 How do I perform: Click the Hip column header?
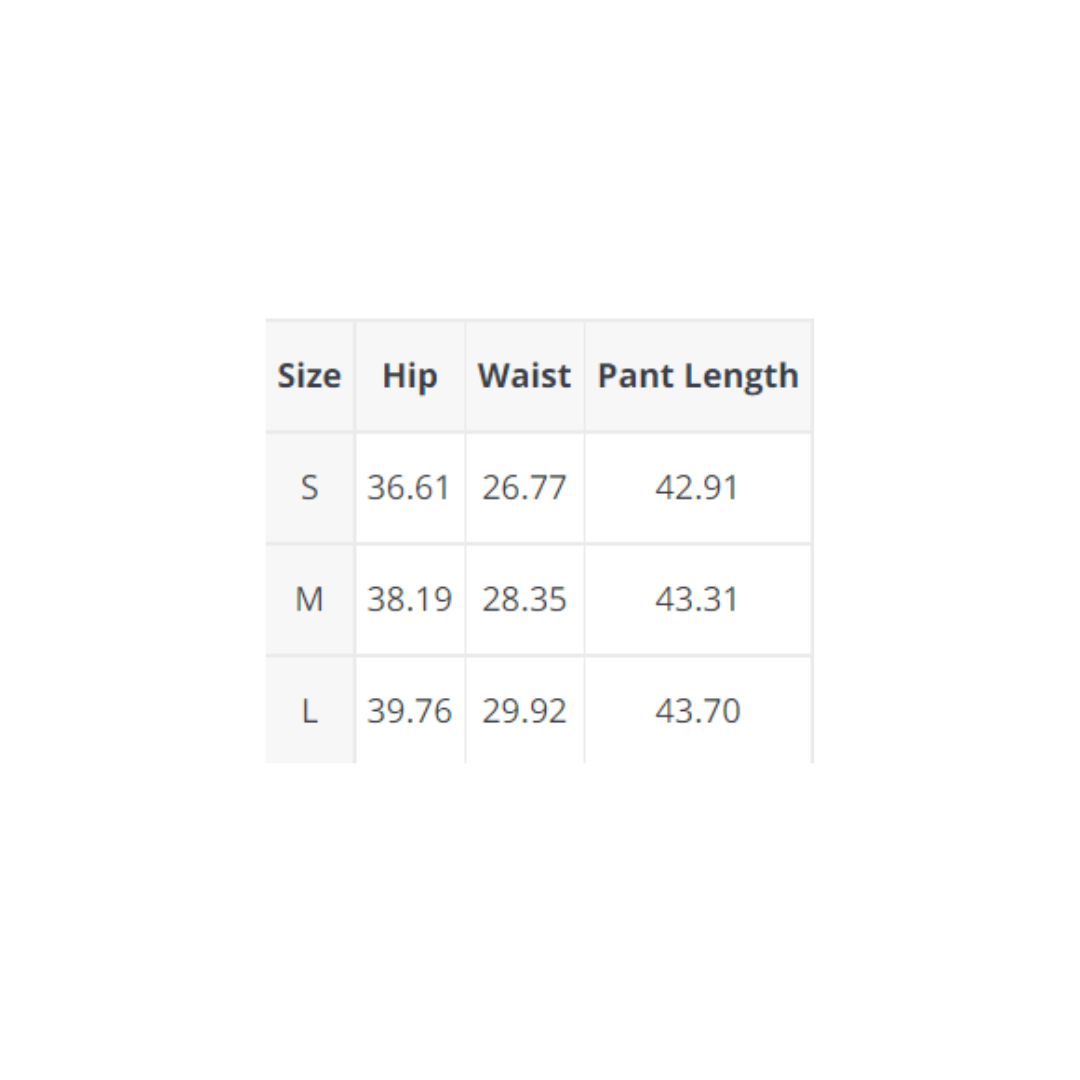[410, 376]
